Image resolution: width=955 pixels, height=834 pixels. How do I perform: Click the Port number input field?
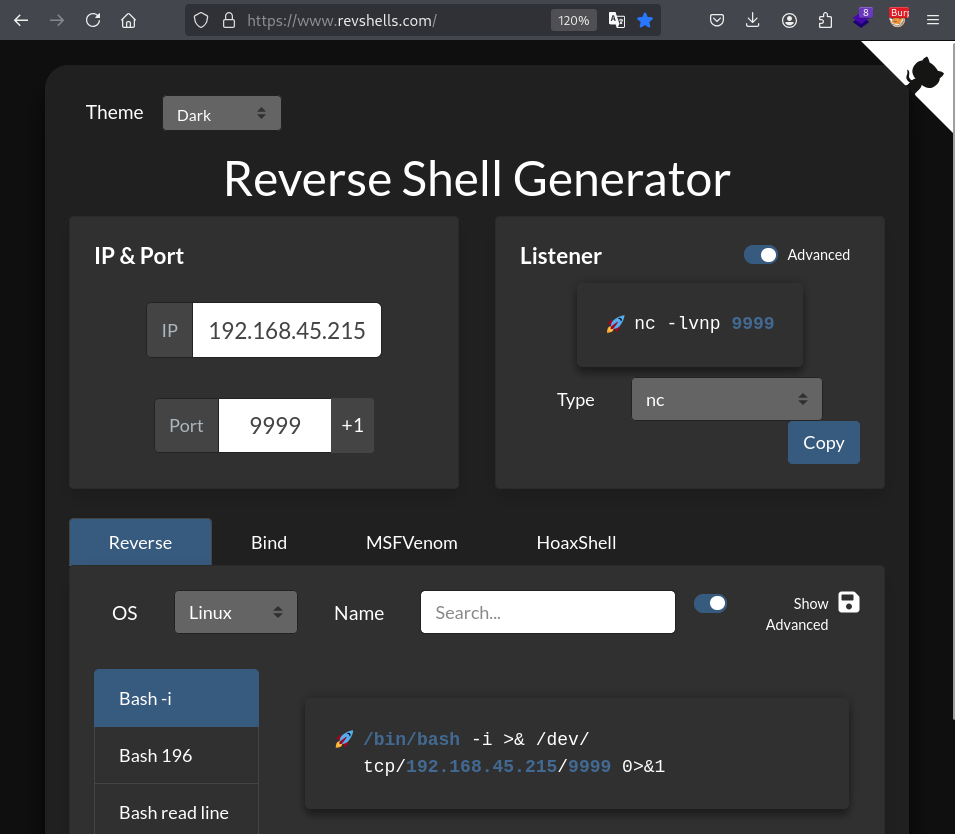click(275, 425)
